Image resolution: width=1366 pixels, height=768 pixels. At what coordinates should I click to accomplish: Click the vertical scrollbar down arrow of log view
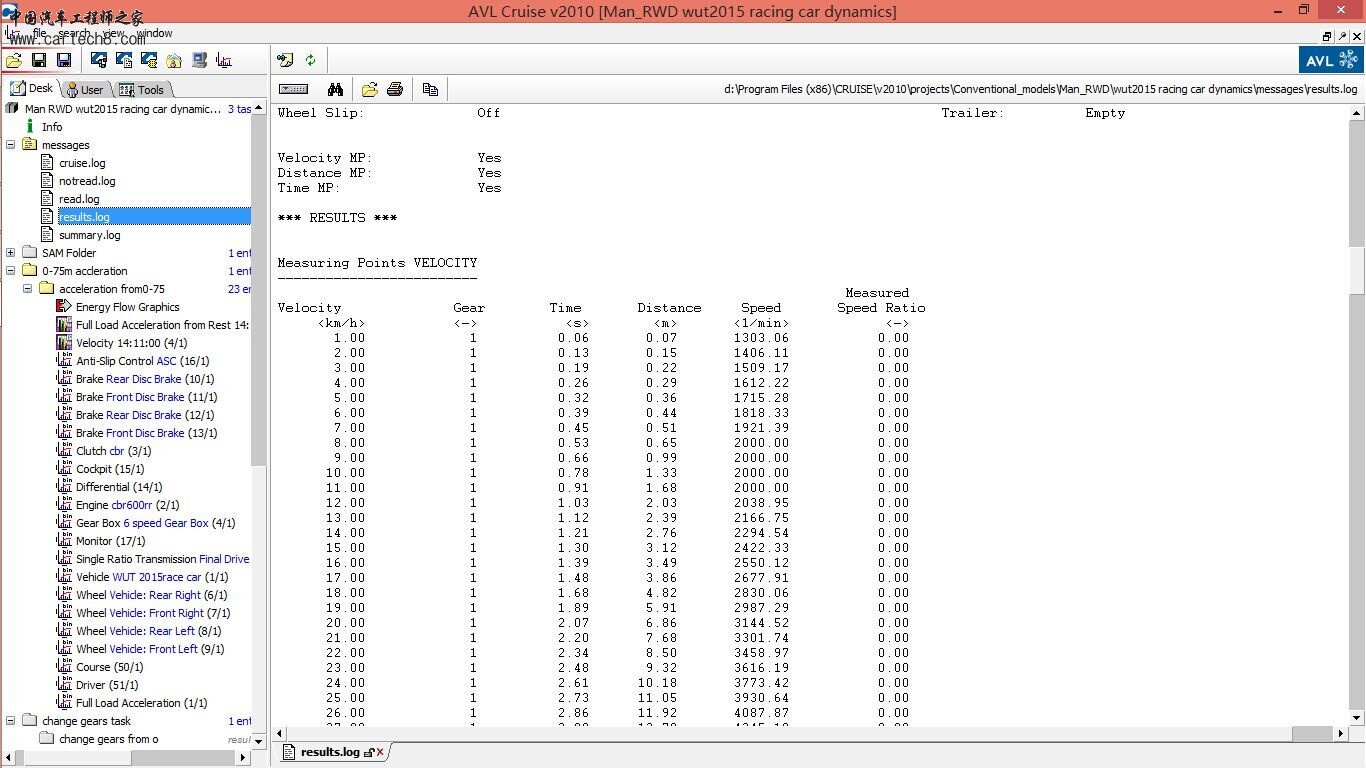pyautogui.click(x=1357, y=717)
